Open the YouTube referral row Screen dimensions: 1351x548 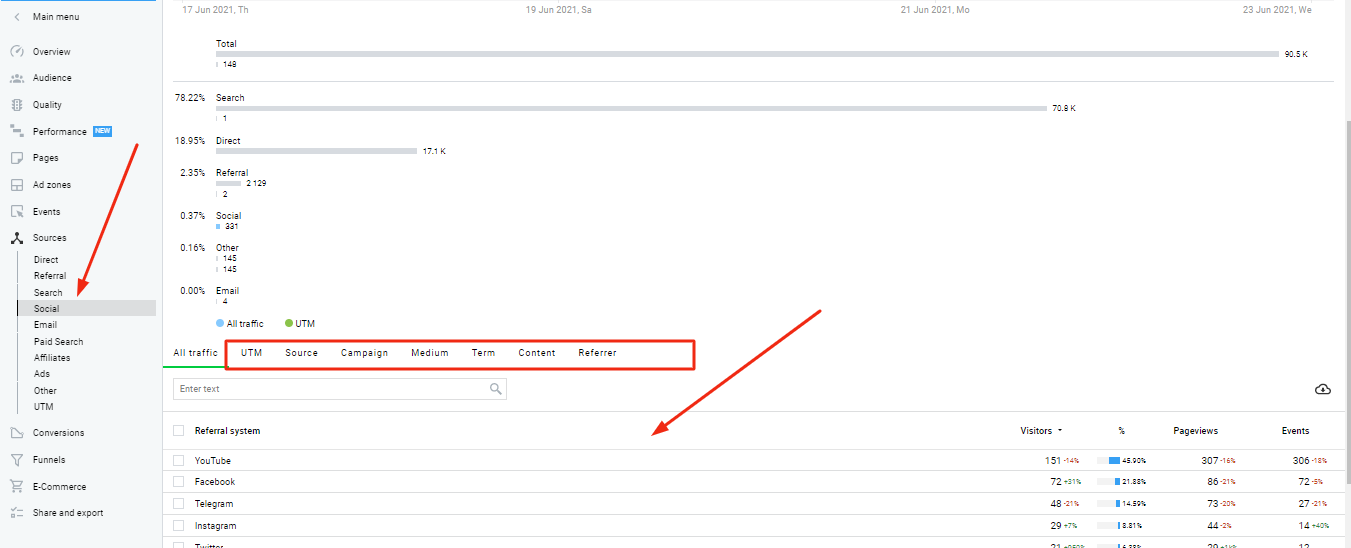[212, 461]
